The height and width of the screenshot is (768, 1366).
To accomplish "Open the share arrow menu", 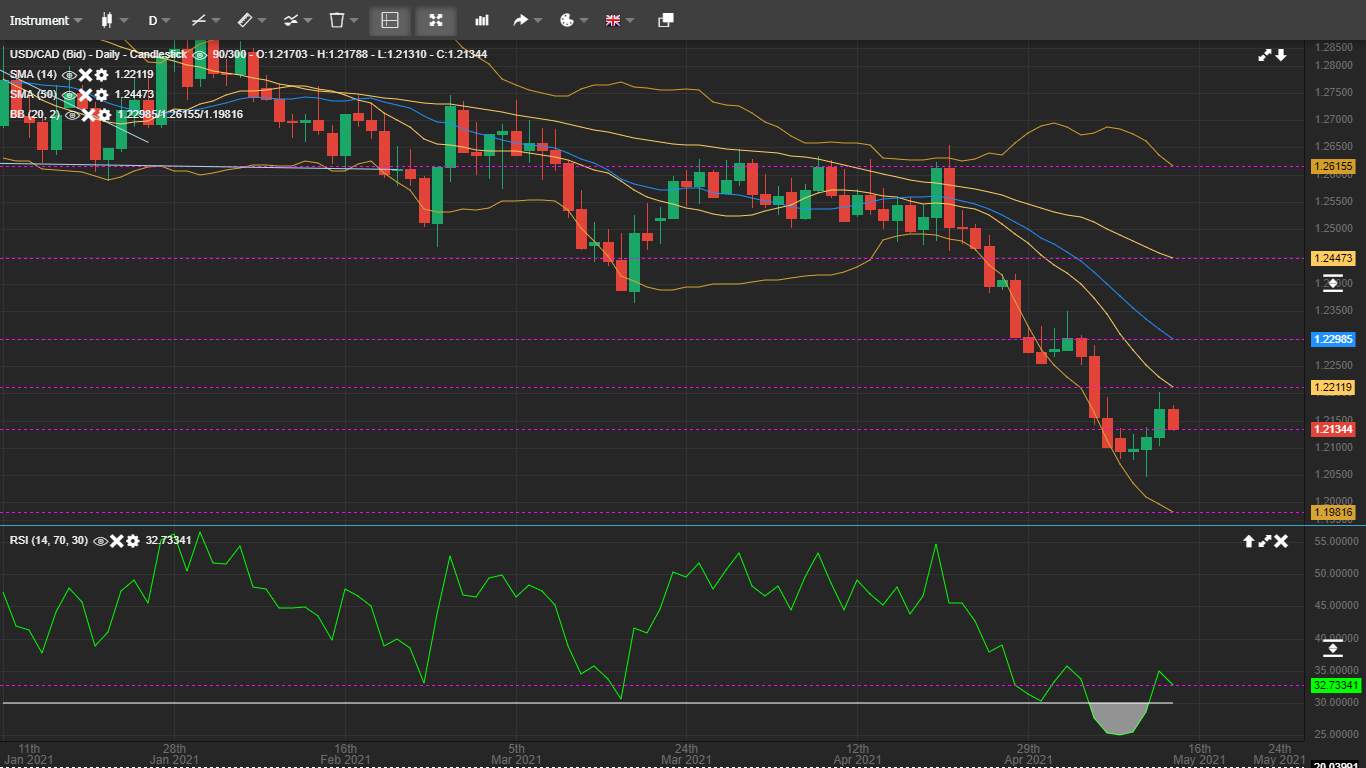I will coord(526,20).
